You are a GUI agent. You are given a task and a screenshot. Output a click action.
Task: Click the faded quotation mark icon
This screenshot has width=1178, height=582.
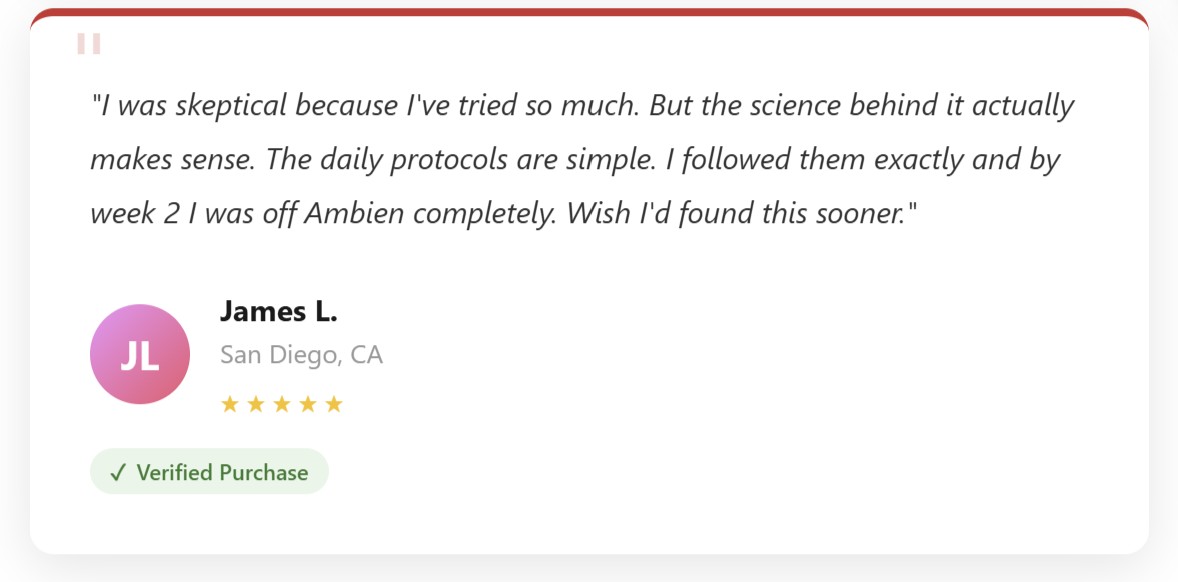[x=89, y=44]
